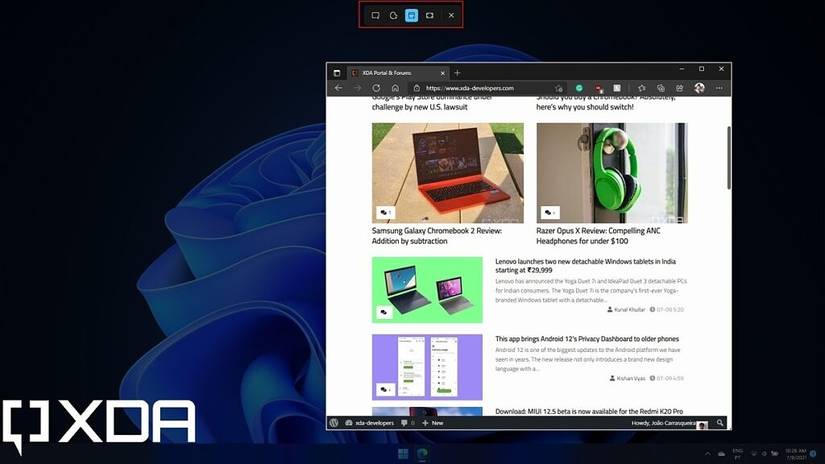Open Samsung Galaxy Chromebook 2 Review link
This screenshot has width=825, height=464.
pyautogui.click(x=437, y=236)
